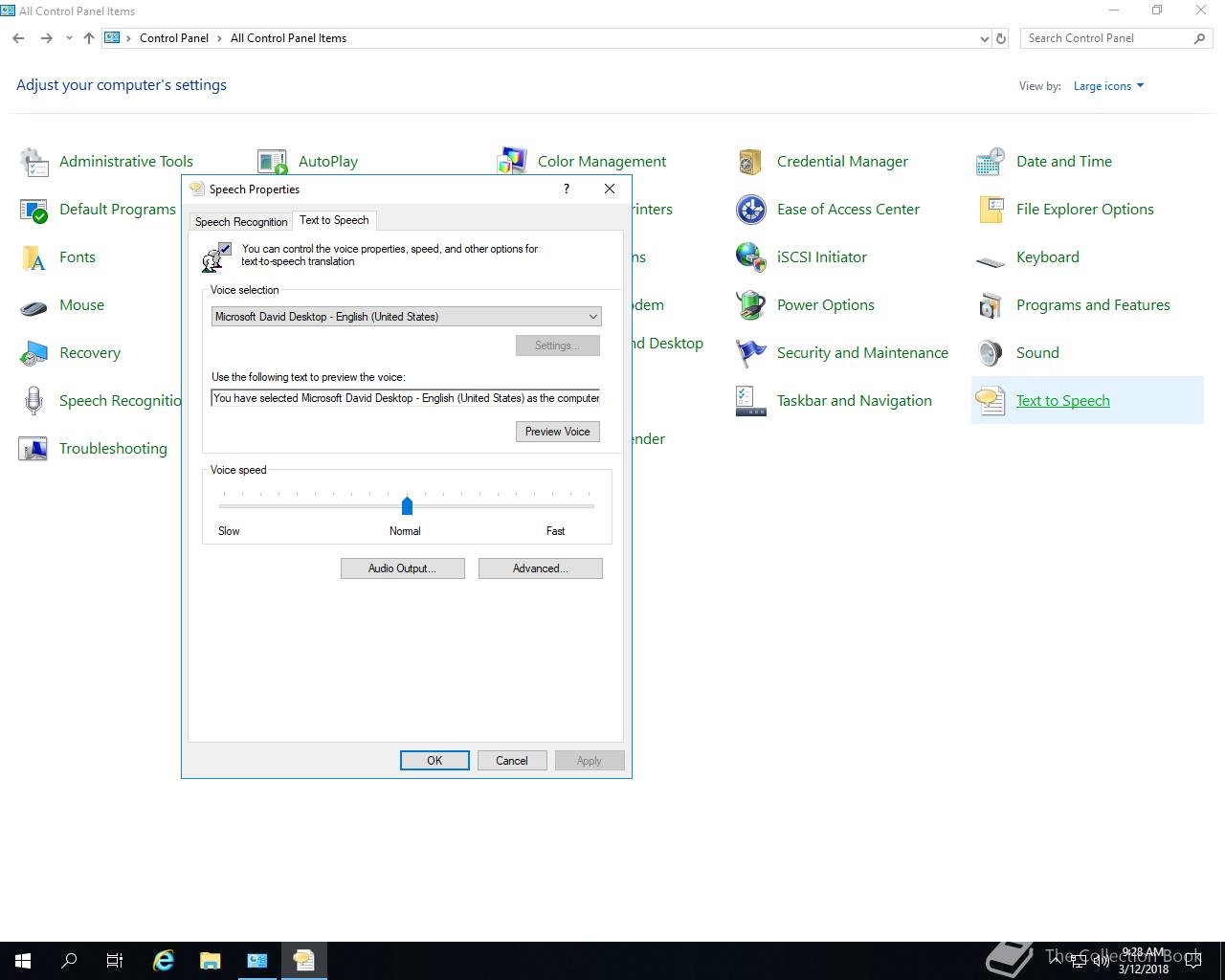Confirm with the OK button
This screenshot has width=1225, height=980.
click(434, 761)
